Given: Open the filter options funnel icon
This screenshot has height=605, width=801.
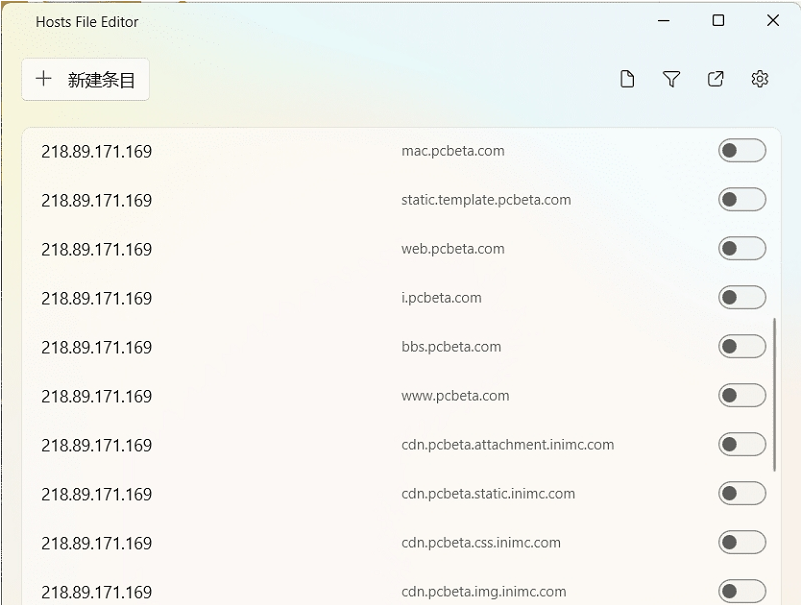Looking at the screenshot, I should (x=671, y=79).
